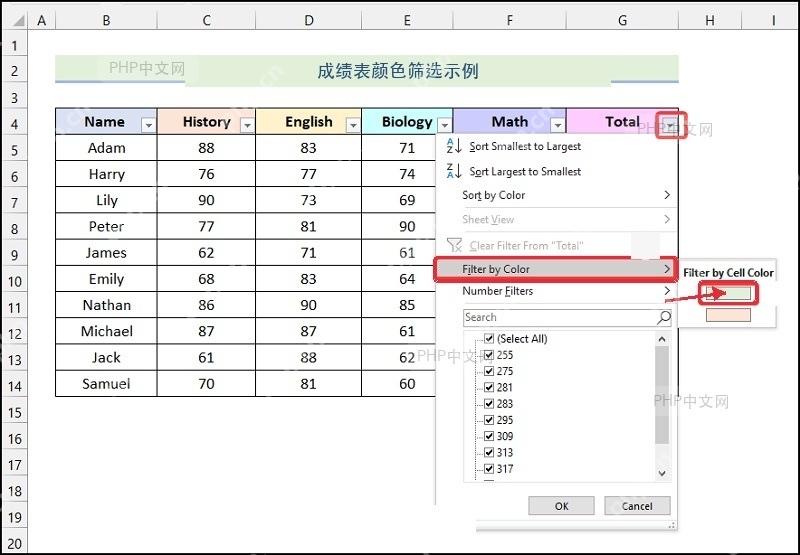
Task: Open the History column filter dropdown
Action: pos(247,125)
